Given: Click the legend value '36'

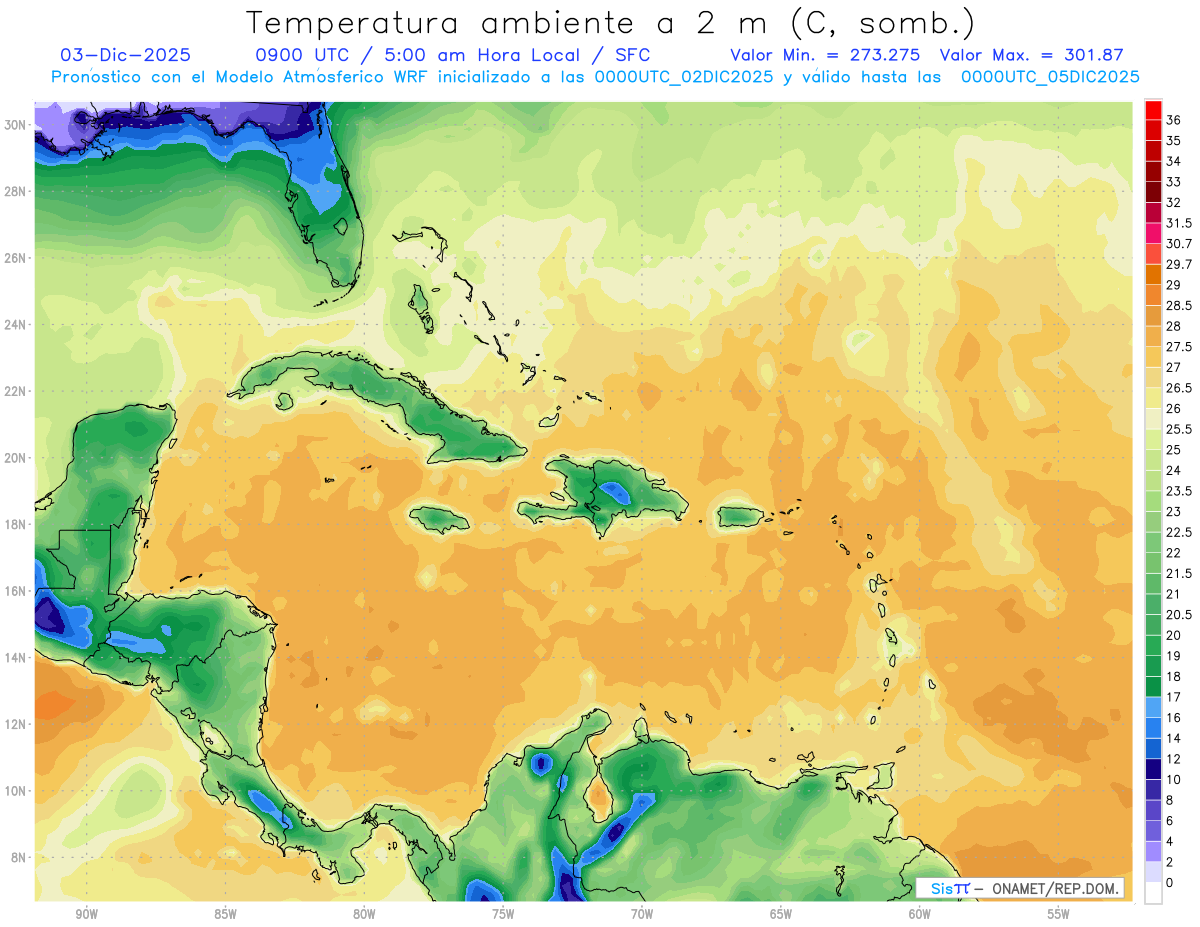Looking at the screenshot, I should [x=1174, y=120].
